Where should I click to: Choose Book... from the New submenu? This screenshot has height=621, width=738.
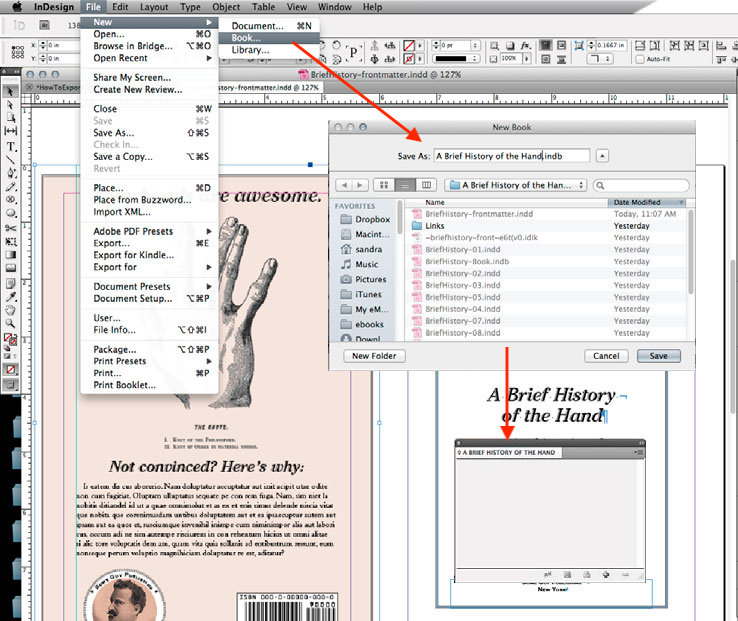pyautogui.click(x=246, y=37)
